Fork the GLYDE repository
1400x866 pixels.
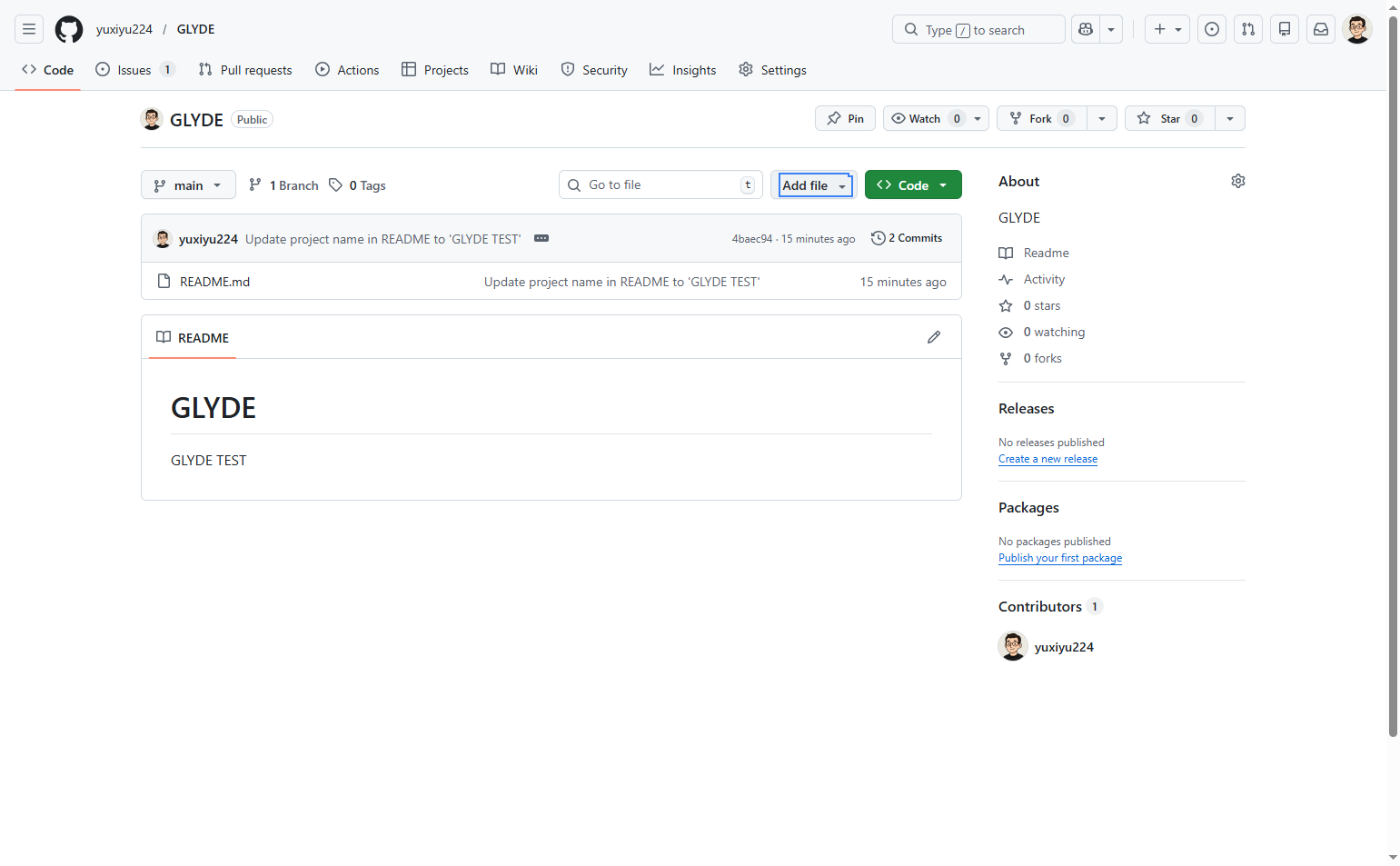point(1042,118)
